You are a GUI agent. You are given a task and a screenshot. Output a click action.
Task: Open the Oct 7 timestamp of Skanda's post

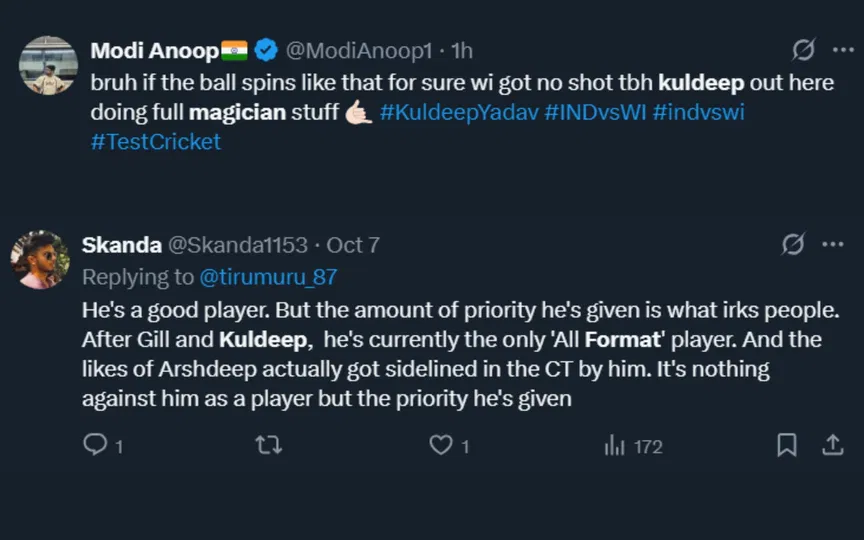pyautogui.click(x=353, y=245)
